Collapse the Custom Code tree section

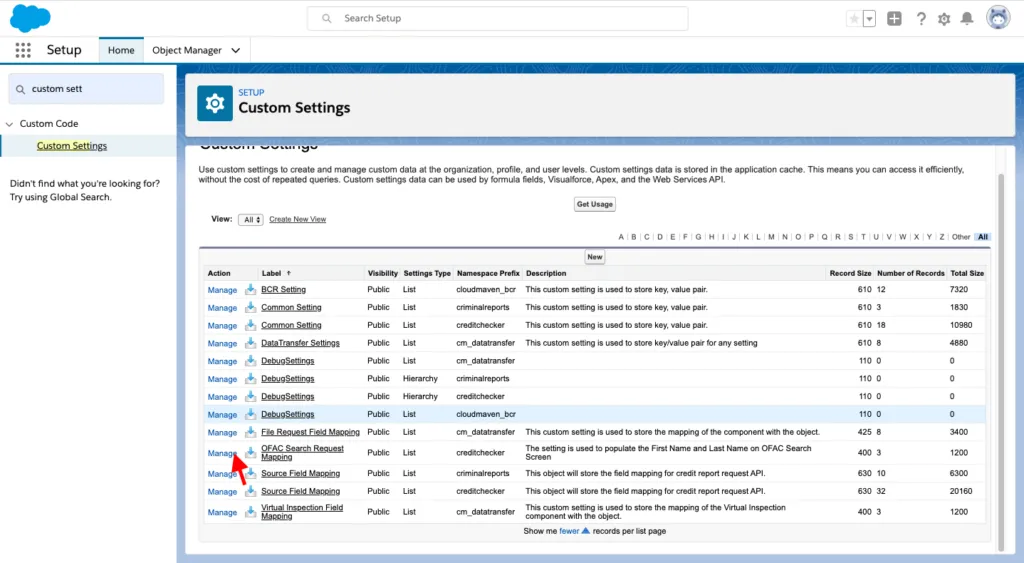(9, 124)
